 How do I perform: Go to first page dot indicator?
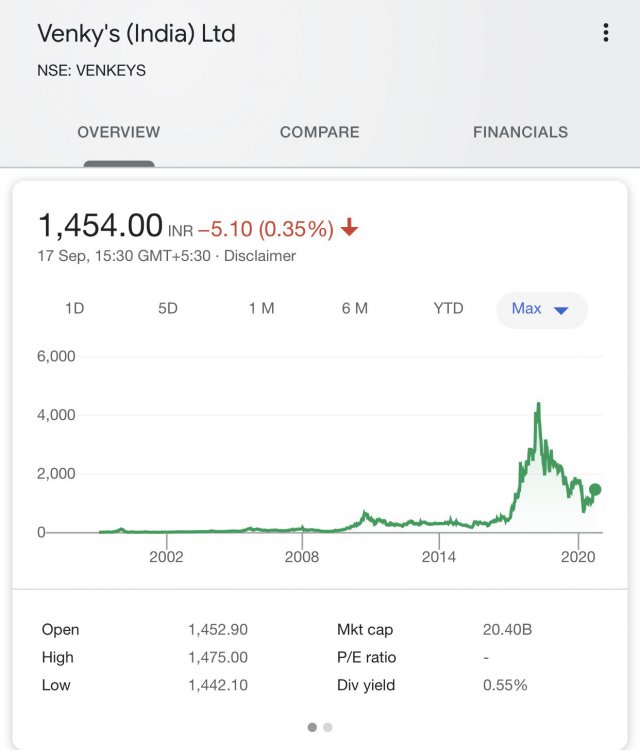click(x=312, y=727)
